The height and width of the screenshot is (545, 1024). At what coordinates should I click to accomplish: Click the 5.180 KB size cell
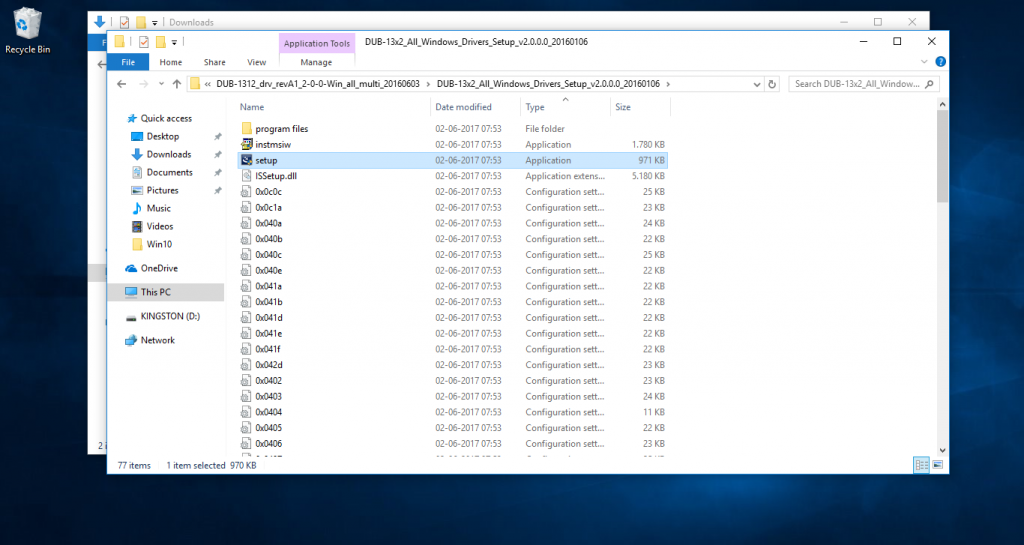[x=648, y=176]
